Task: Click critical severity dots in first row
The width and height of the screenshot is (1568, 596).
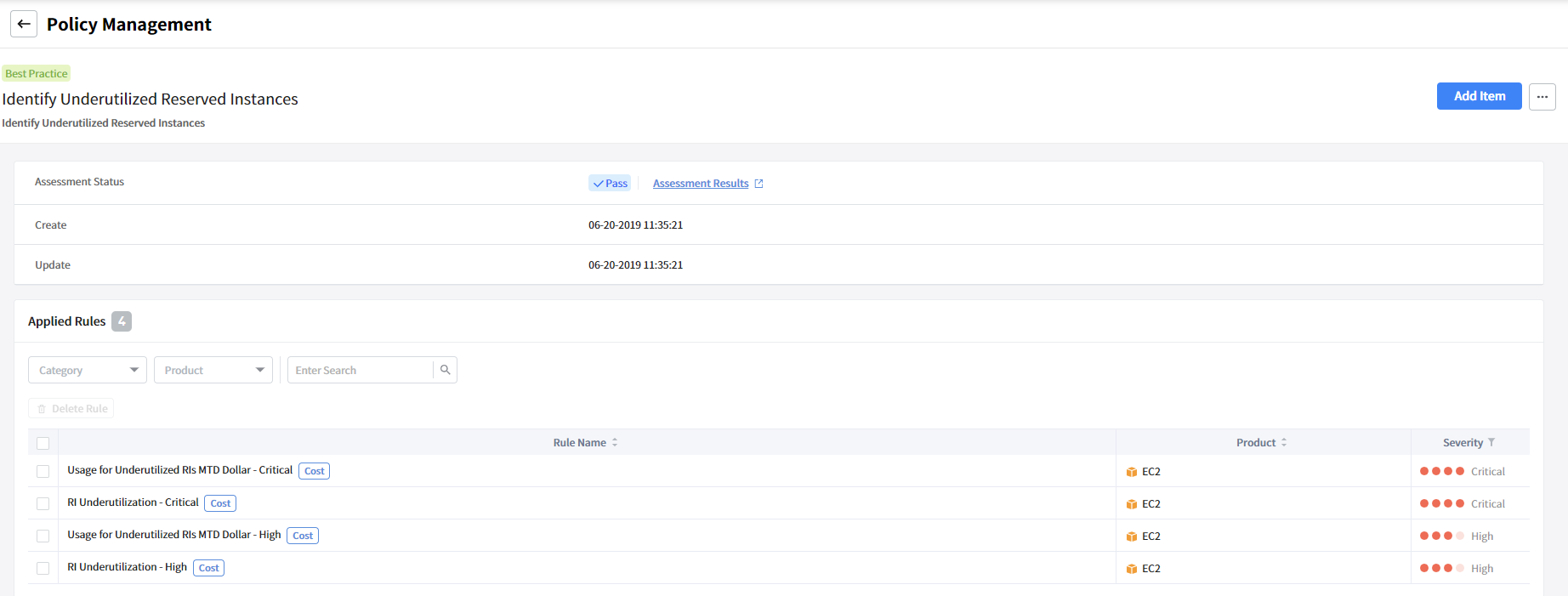Action: click(x=1441, y=472)
